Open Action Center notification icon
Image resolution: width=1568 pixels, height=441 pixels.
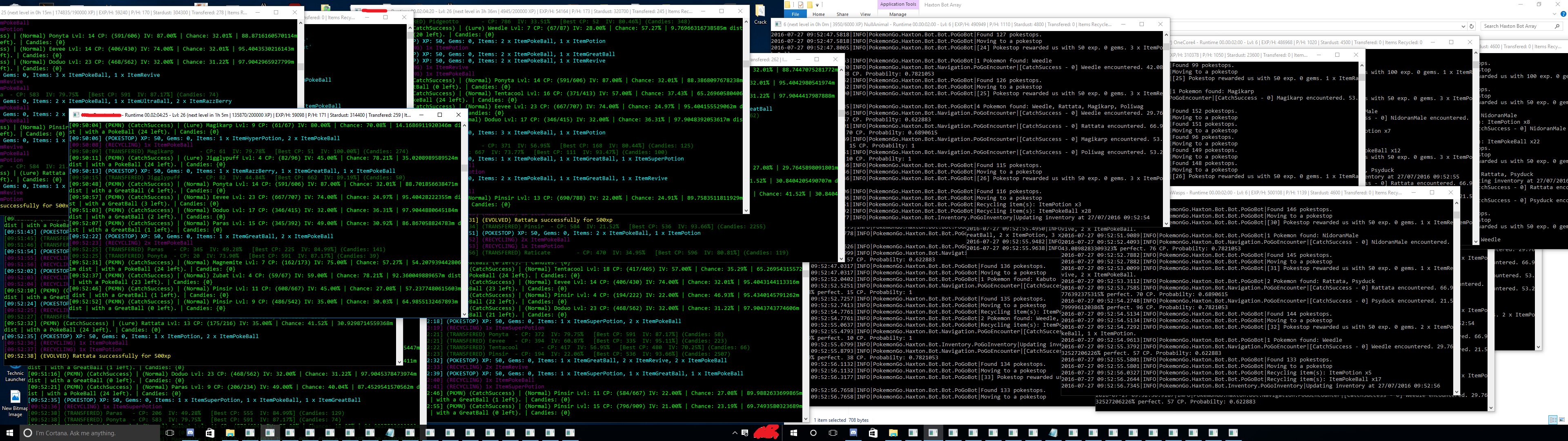click(745, 433)
